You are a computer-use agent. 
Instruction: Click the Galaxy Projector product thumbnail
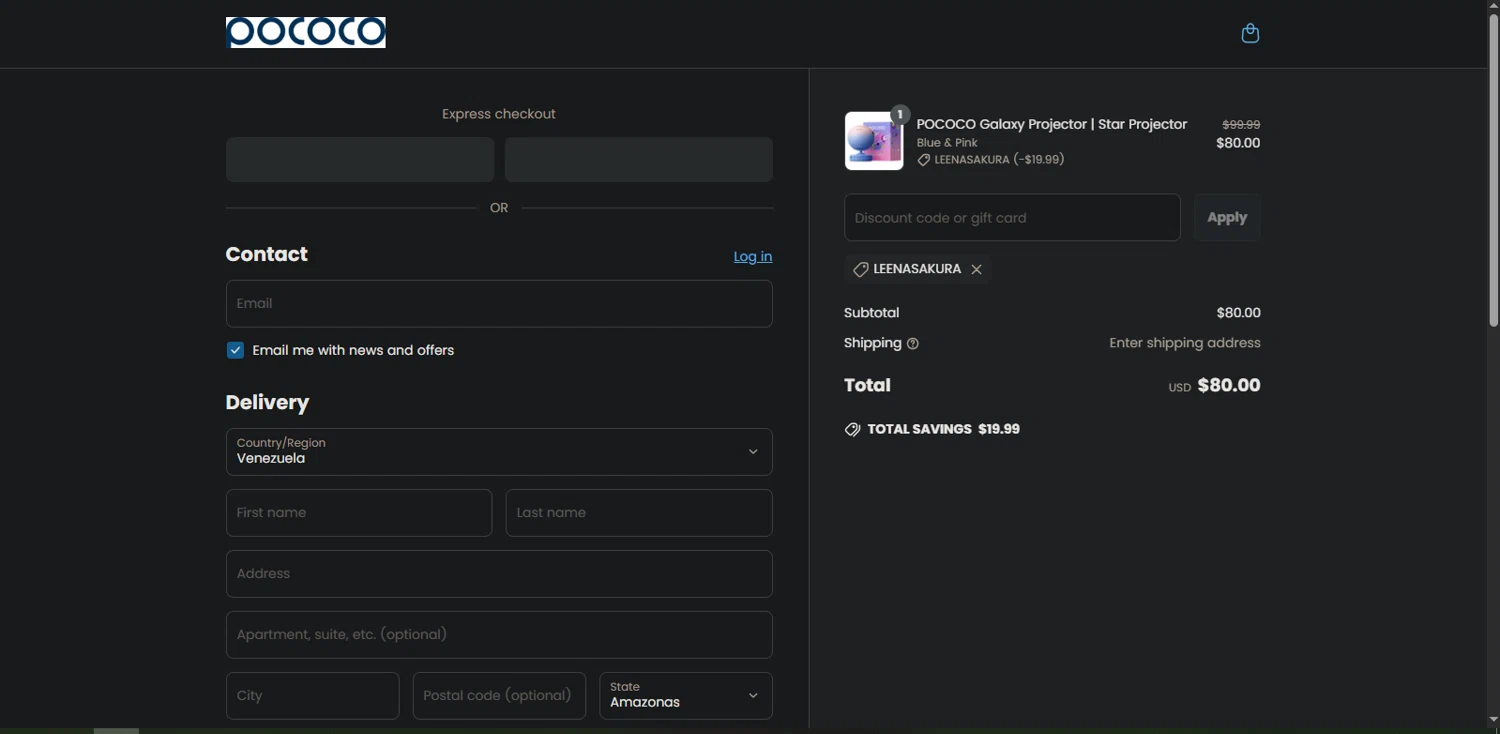click(x=874, y=141)
